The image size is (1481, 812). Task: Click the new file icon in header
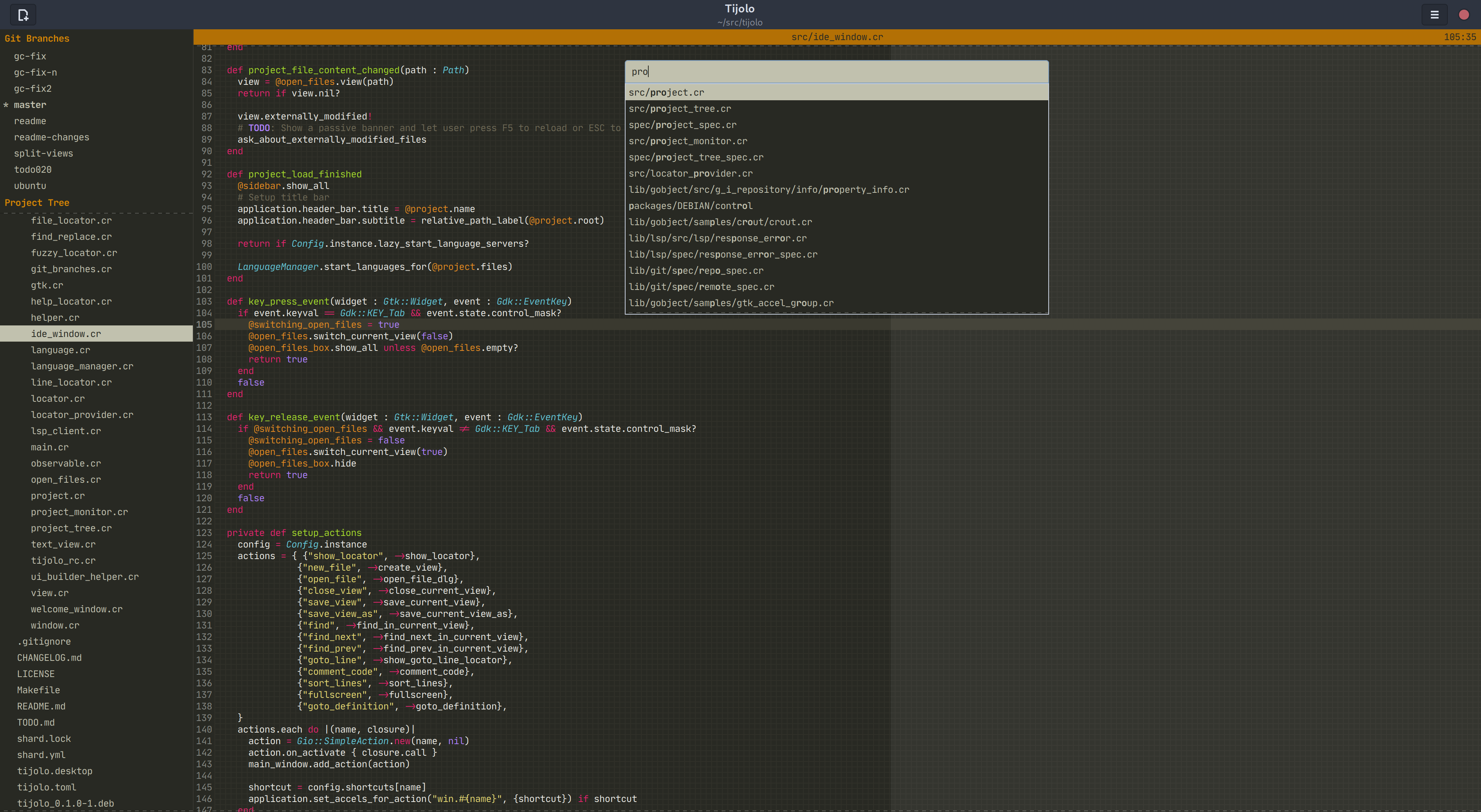pyautogui.click(x=23, y=15)
